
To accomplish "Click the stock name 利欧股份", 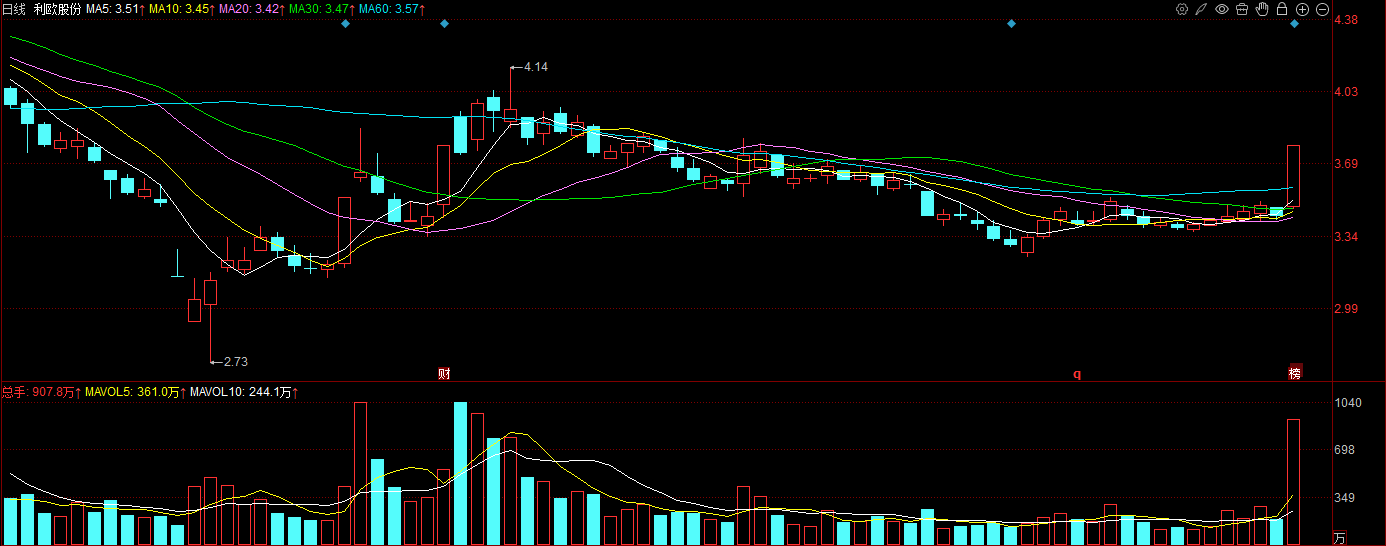I will coord(57,9).
